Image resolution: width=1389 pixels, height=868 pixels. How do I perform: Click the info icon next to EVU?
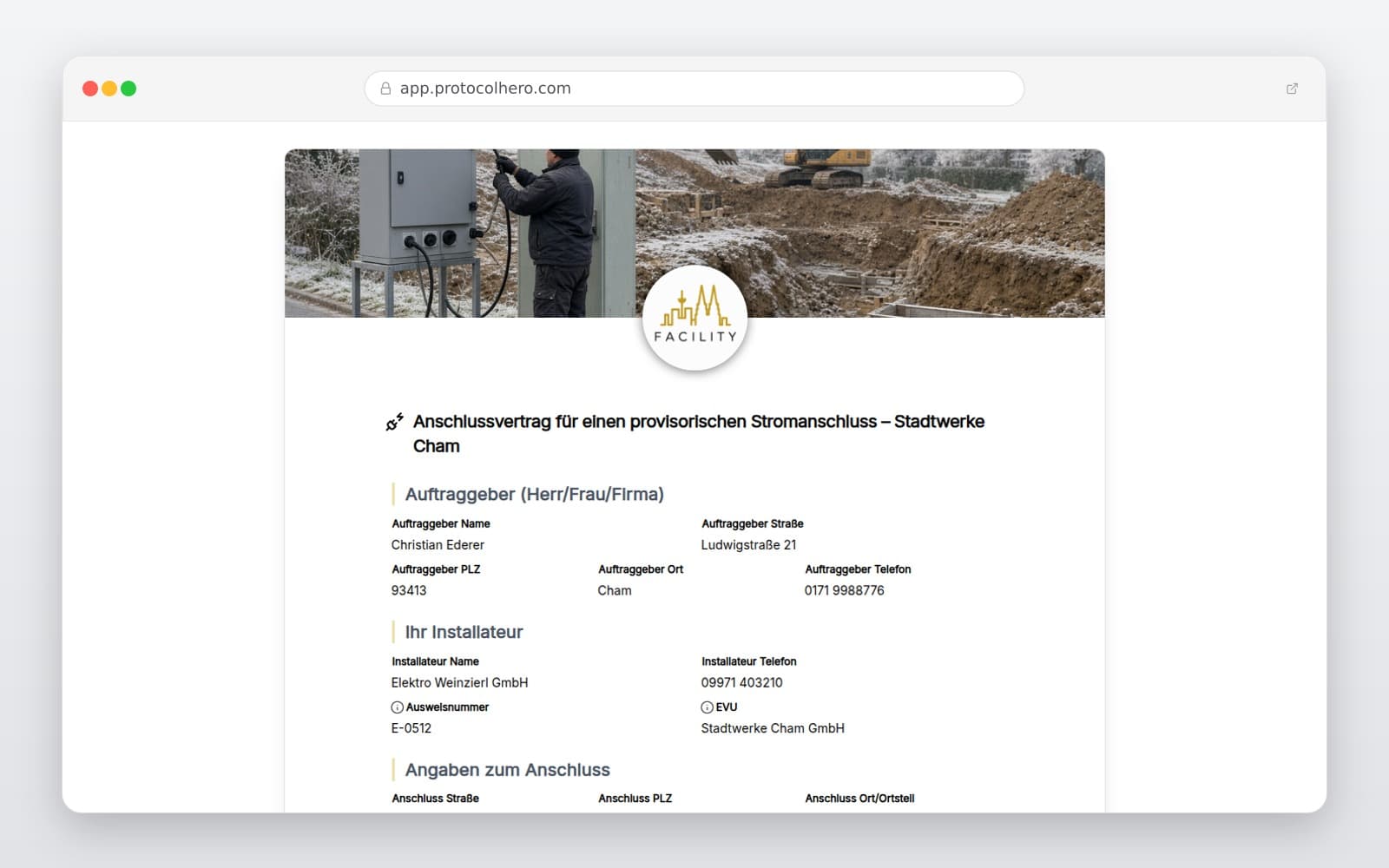point(707,707)
